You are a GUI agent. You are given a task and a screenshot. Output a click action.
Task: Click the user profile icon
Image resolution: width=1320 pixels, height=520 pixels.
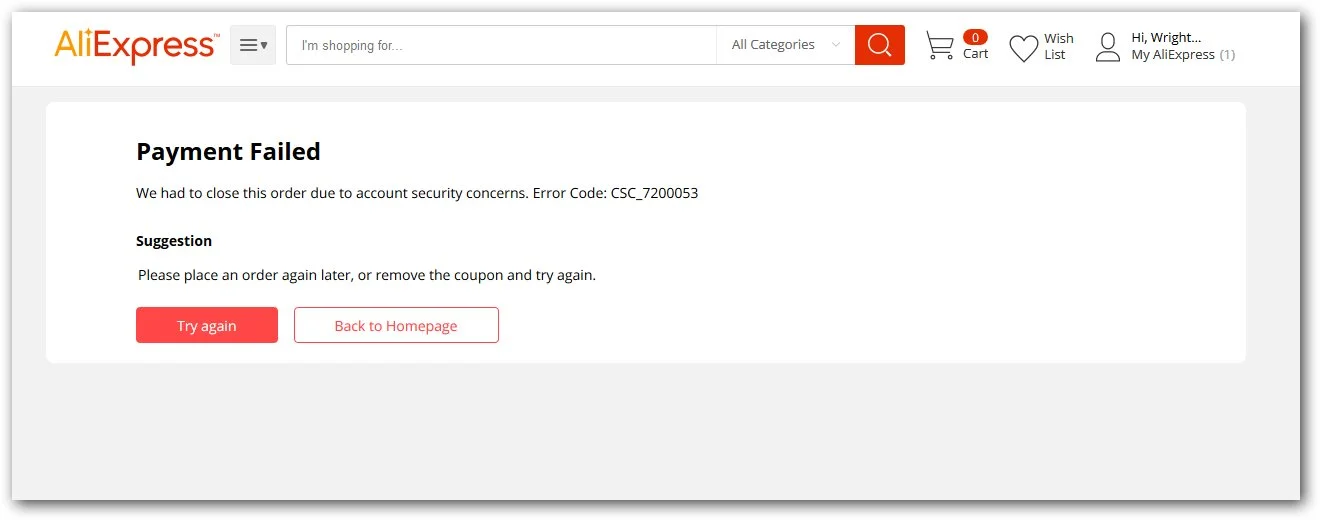click(x=1107, y=47)
